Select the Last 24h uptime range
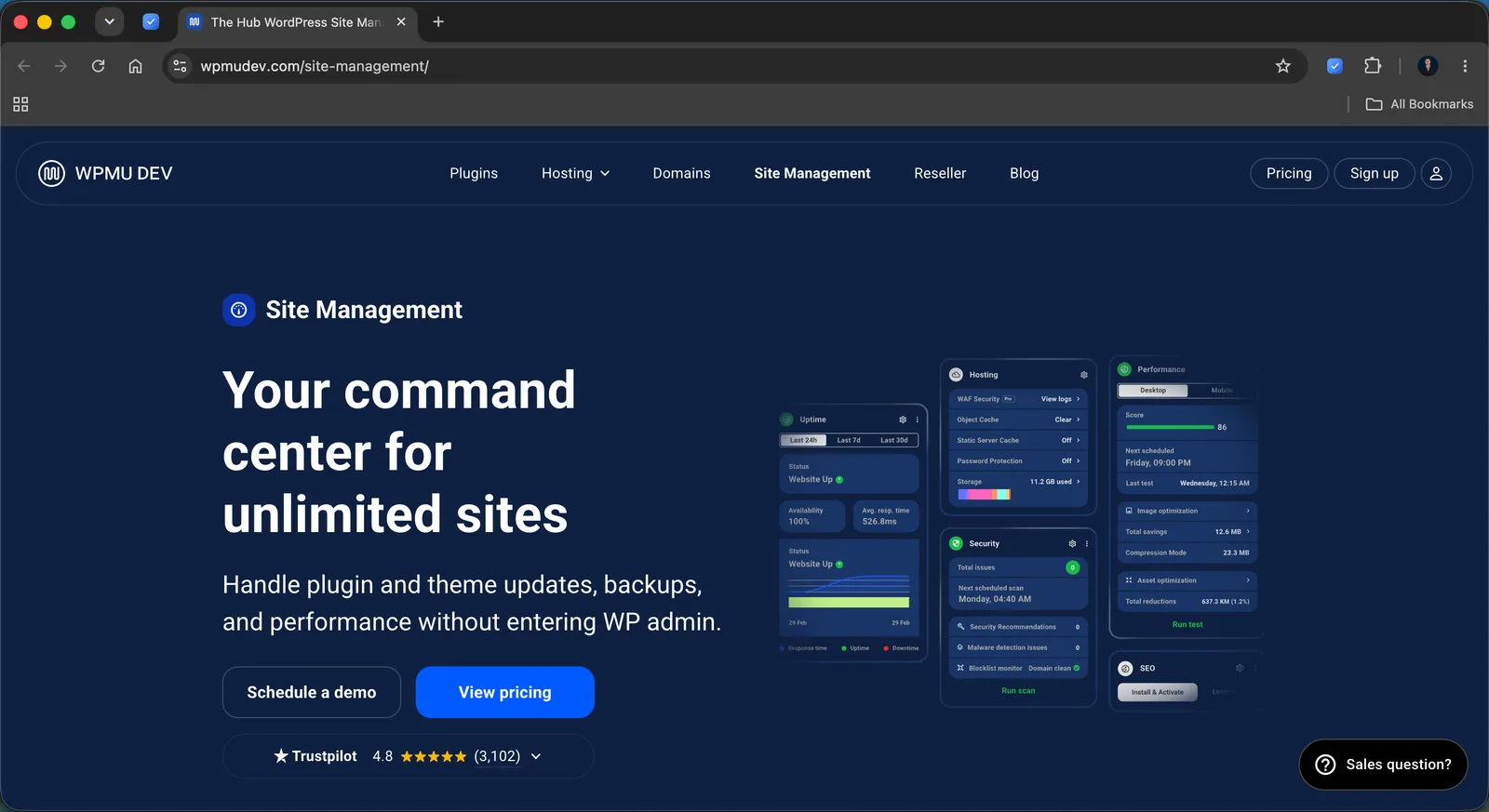The width and height of the screenshot is (1489, 812). click(x=803, y=440)
